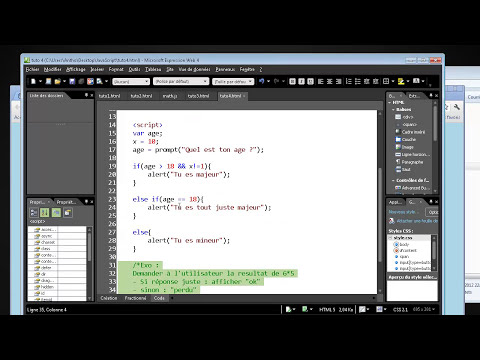Align text left via toolbar icon
This screenshot has width=480, height=360.
(x=321, y=81)
